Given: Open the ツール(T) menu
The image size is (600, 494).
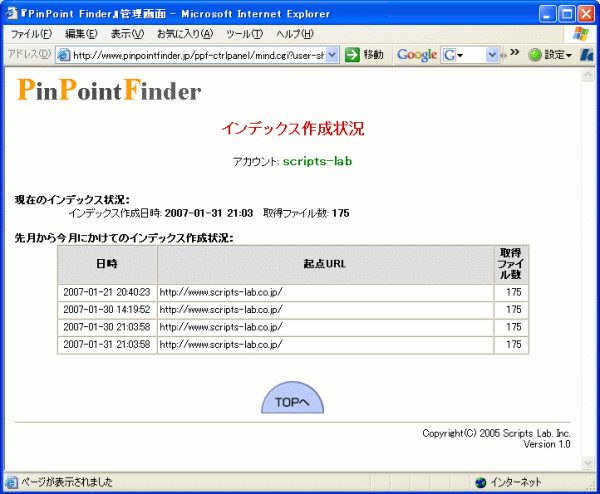Looking at the screenshot, I should [x=245, y=34].
